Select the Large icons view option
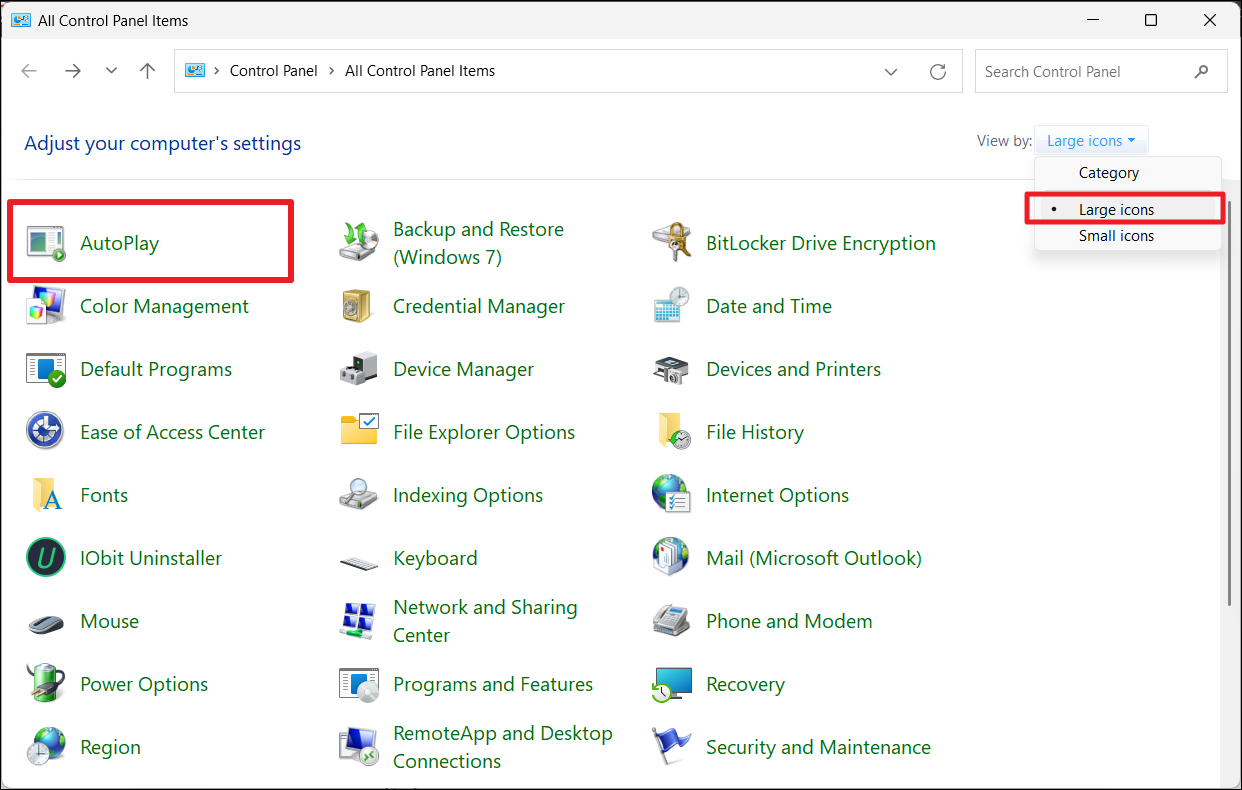 (x=1116, y=210)
